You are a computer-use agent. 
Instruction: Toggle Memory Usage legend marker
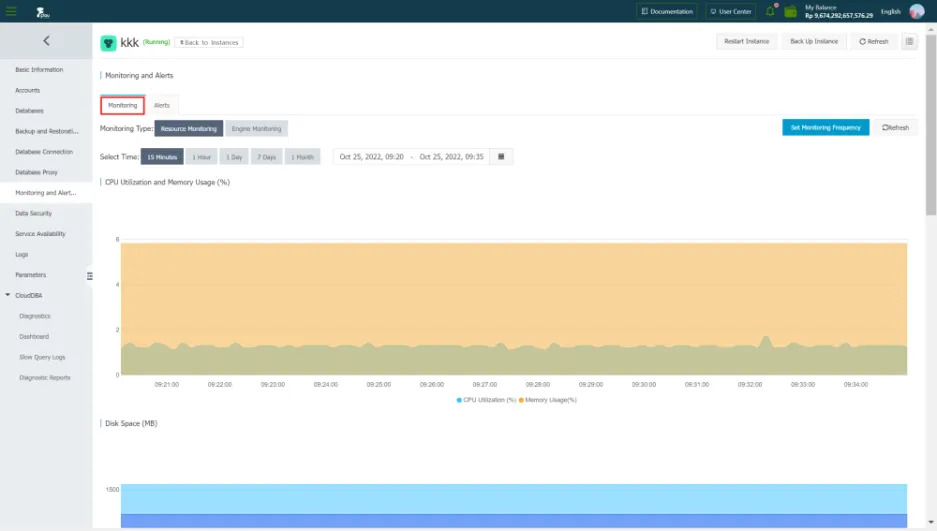click(521, 400)
